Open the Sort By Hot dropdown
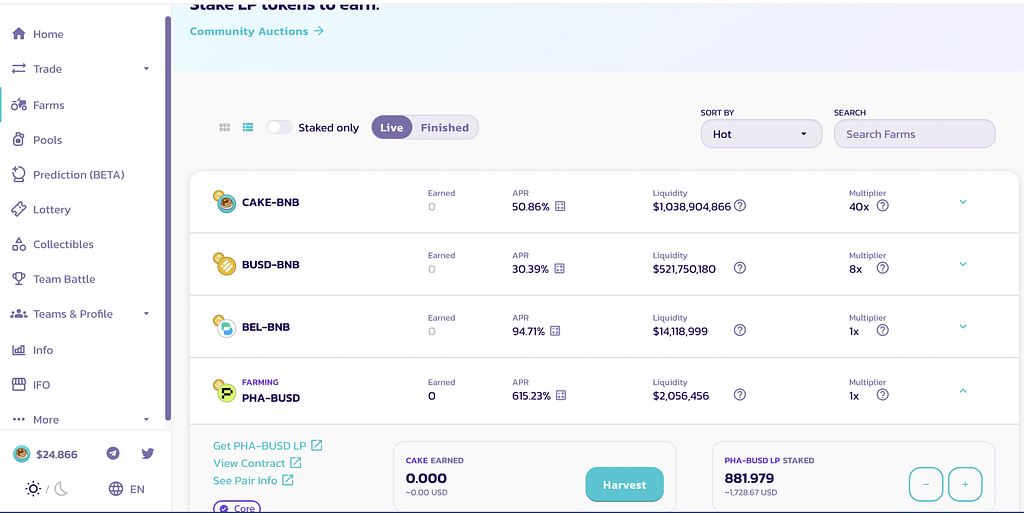Image resolution: width=1024 pixels, height=513 pixels. (x=761, y=134)
